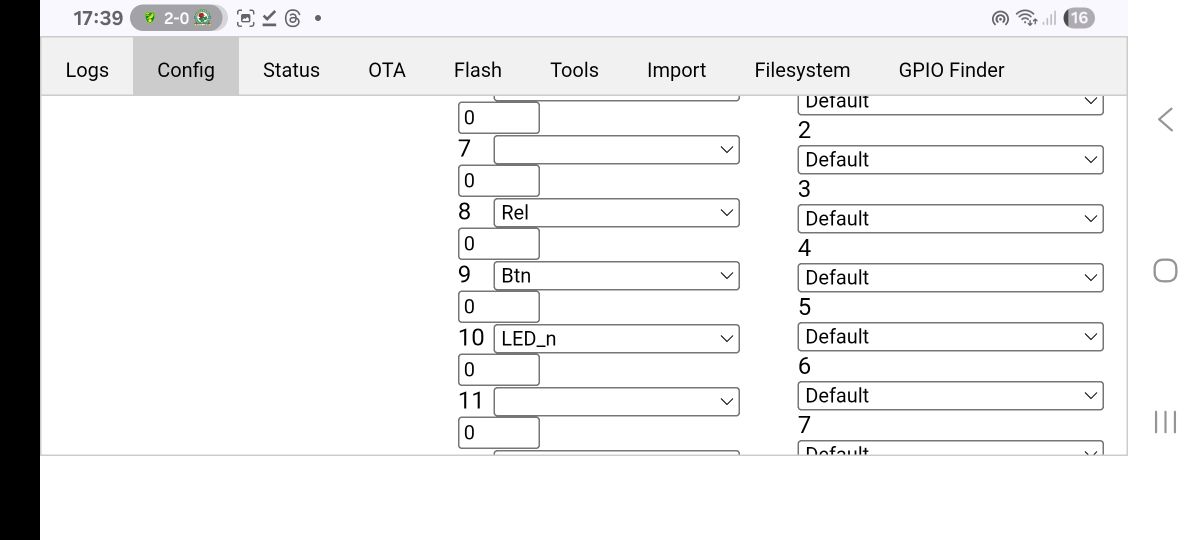
Task: Tap the Wi-Fi status icon
Action: coord(1025,18)
